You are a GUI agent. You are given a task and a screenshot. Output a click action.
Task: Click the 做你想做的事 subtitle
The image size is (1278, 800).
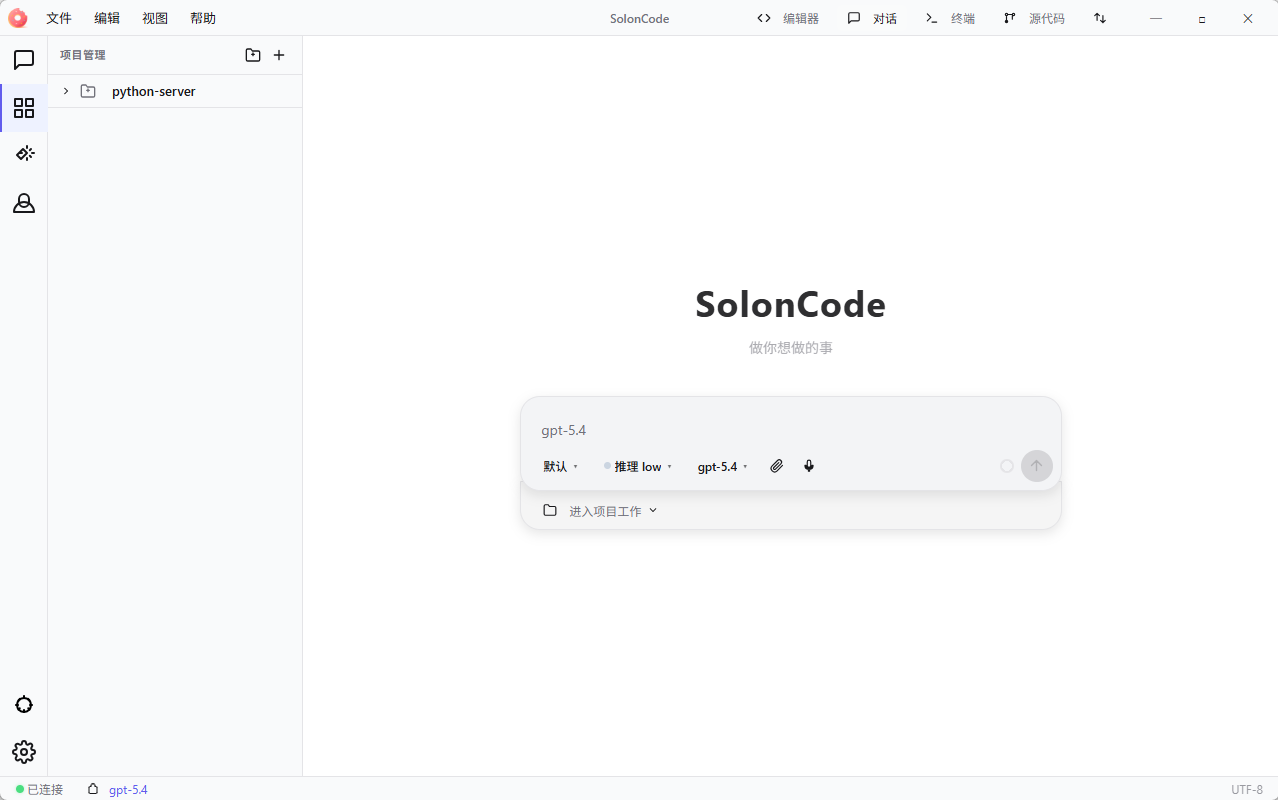click(x=791, y=348)
